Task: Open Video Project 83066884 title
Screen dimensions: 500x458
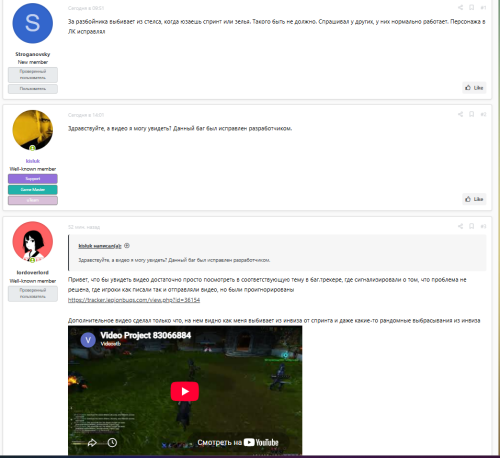Action: (x=146, y=335)
